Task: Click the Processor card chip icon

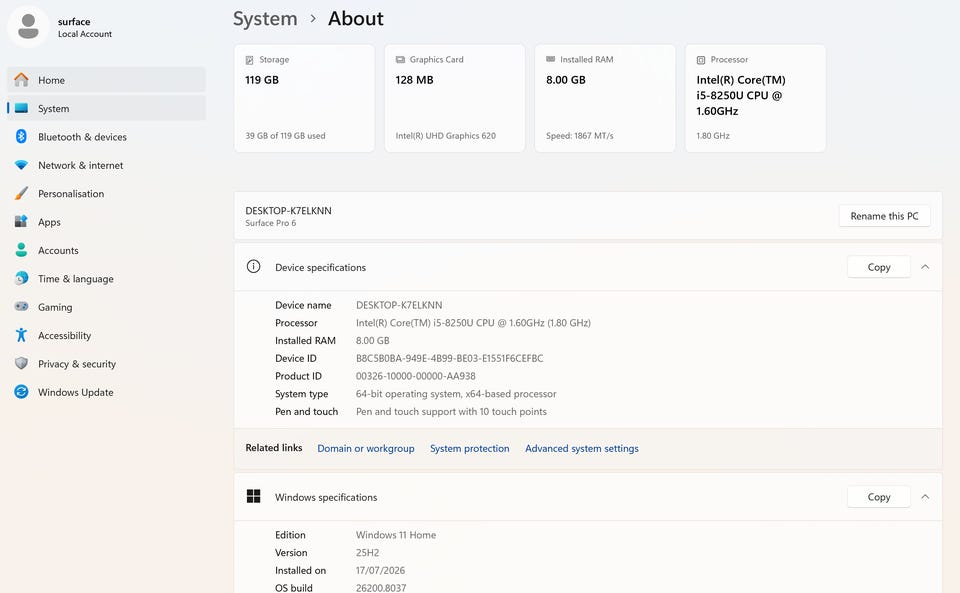Action: click(701, 60)
